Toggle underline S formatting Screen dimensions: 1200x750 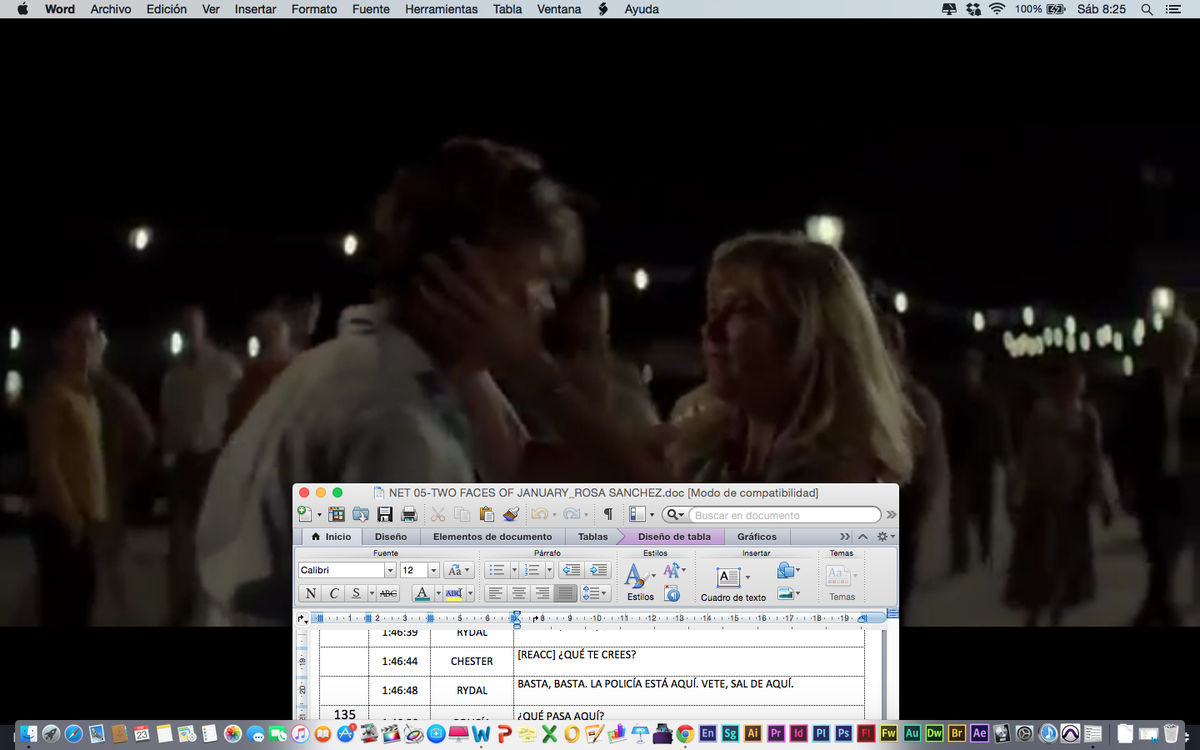tap(356, 593)
